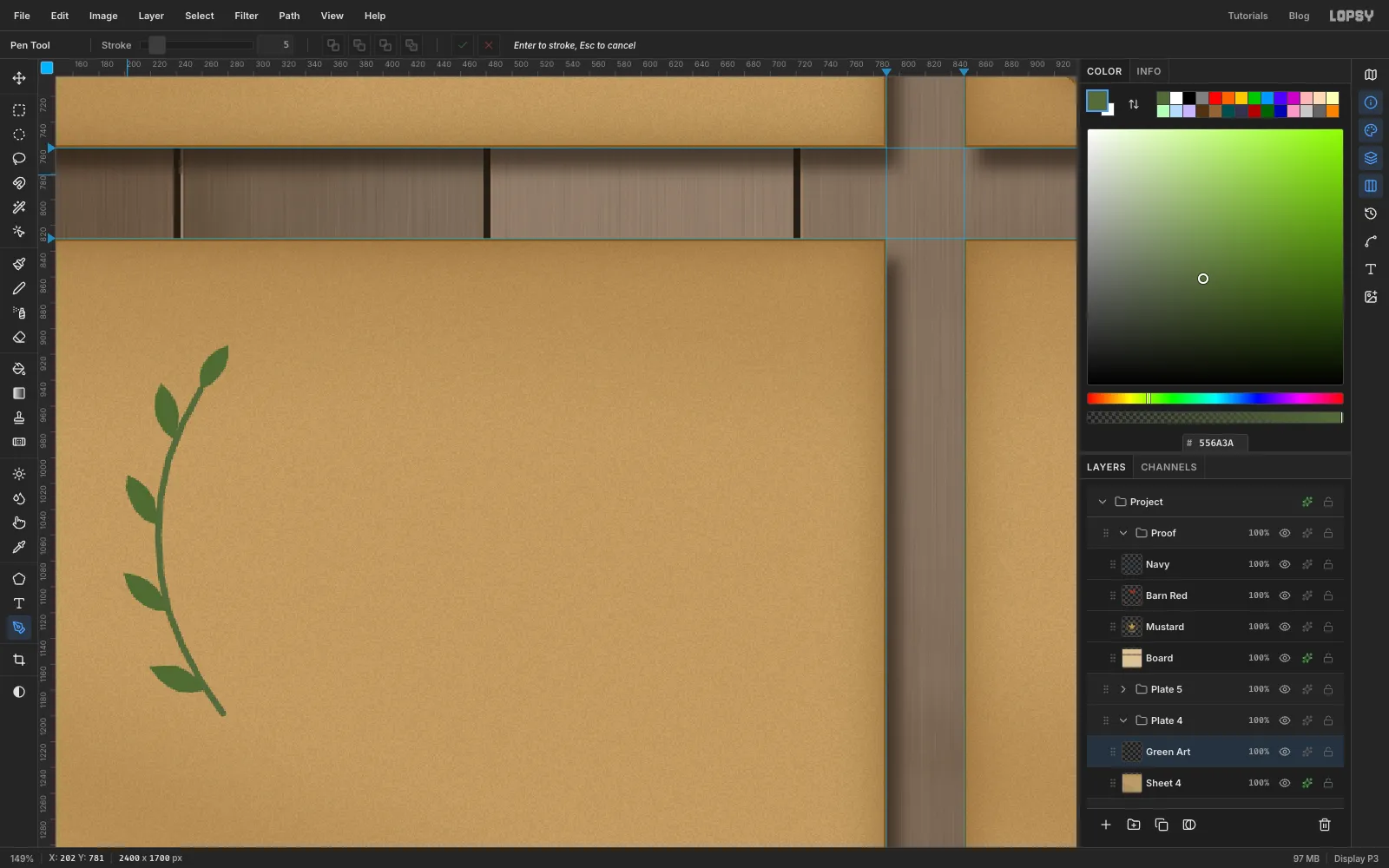Open the Filter menu
1389x868 pixels.
[x=247, y=16]
